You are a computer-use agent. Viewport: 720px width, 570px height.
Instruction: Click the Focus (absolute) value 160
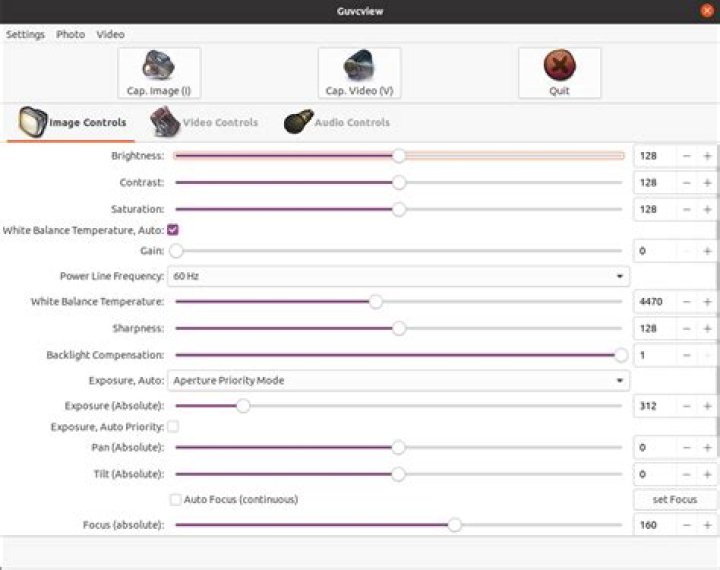click(655, 525)
